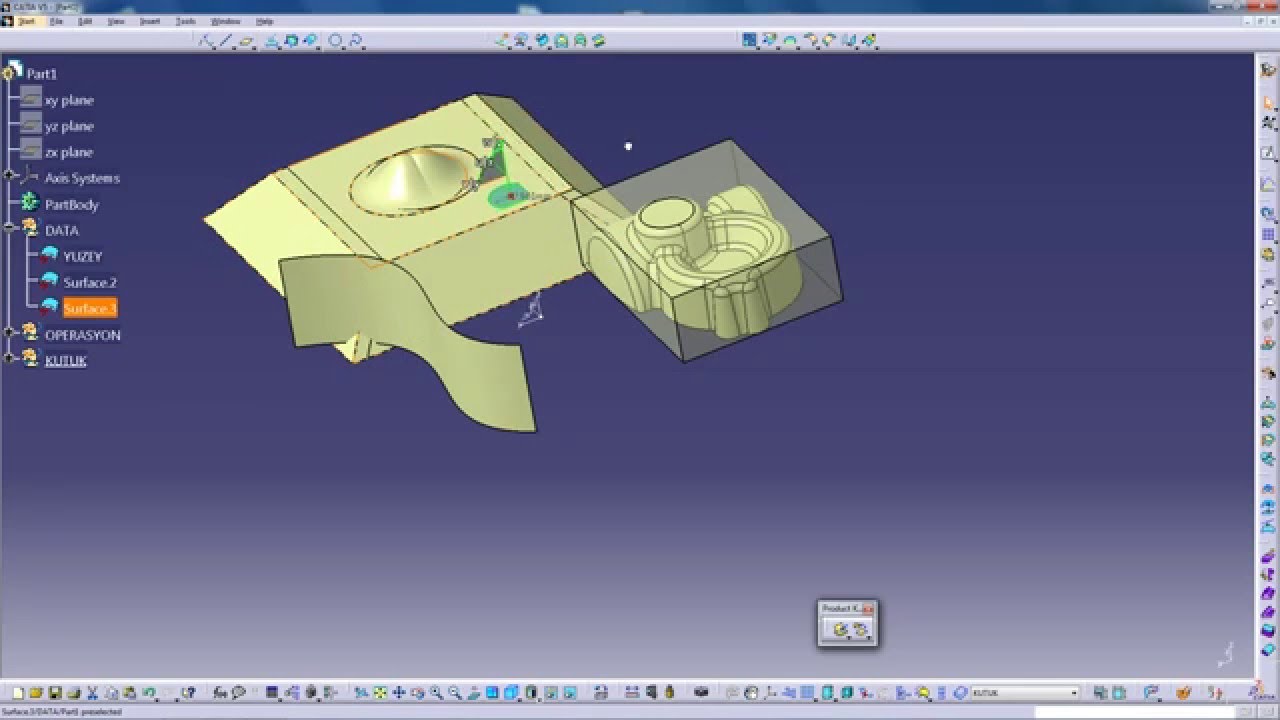Click the grid icon on right toolbar

click(x=1268, y=234)
